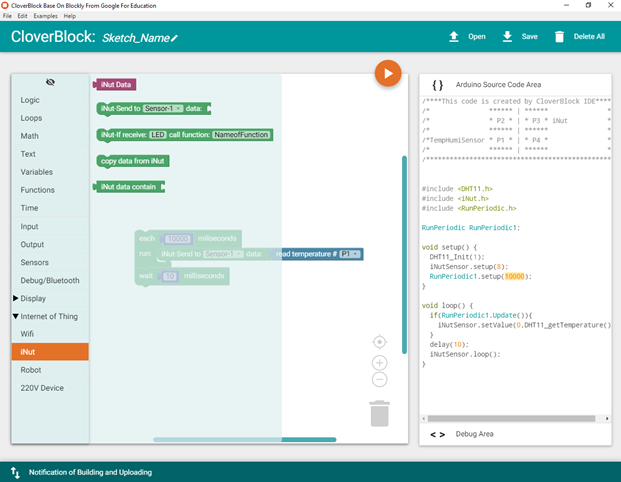621x482 pixels.
Task: Click the pencil icon beside Sketch_Name
Action: (x=174, y=38)
